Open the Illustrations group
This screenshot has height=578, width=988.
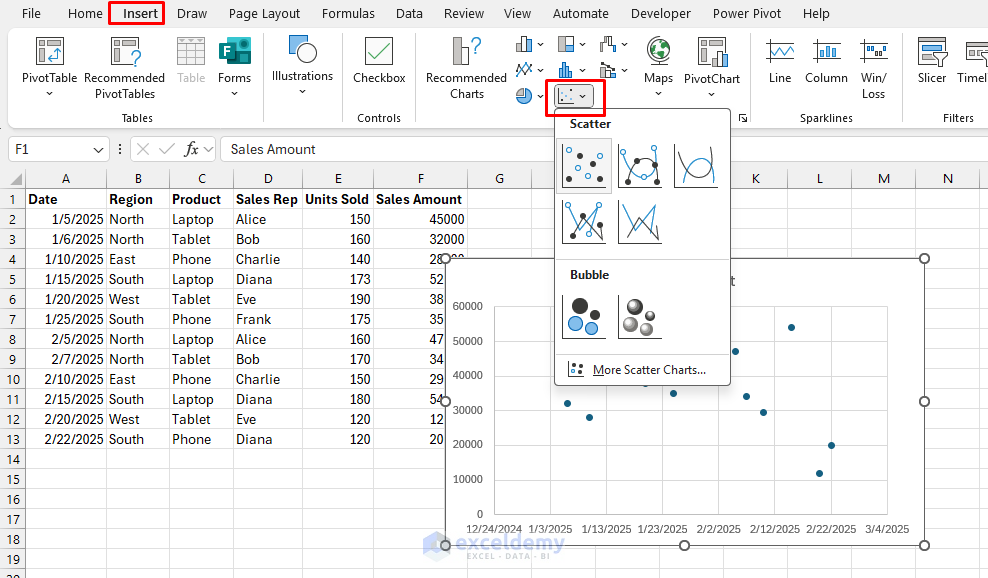pos(302,66)
